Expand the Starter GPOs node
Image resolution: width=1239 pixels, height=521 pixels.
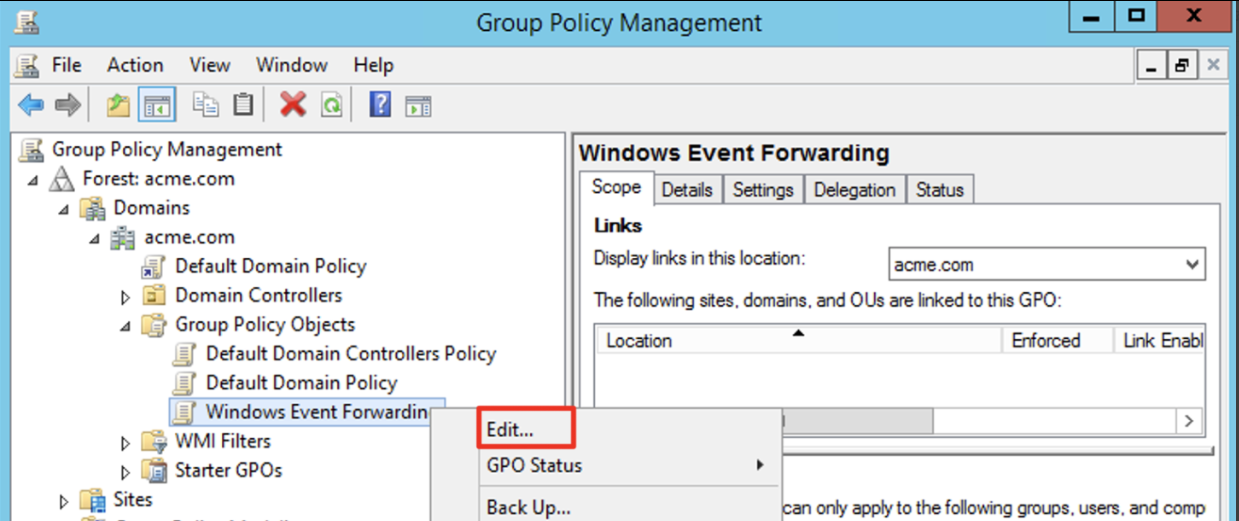[x=126, y=471]
